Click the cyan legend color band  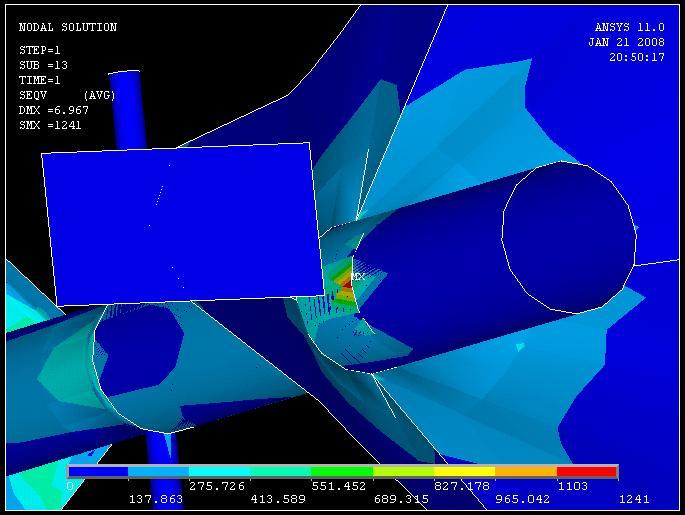click(220, 471)
